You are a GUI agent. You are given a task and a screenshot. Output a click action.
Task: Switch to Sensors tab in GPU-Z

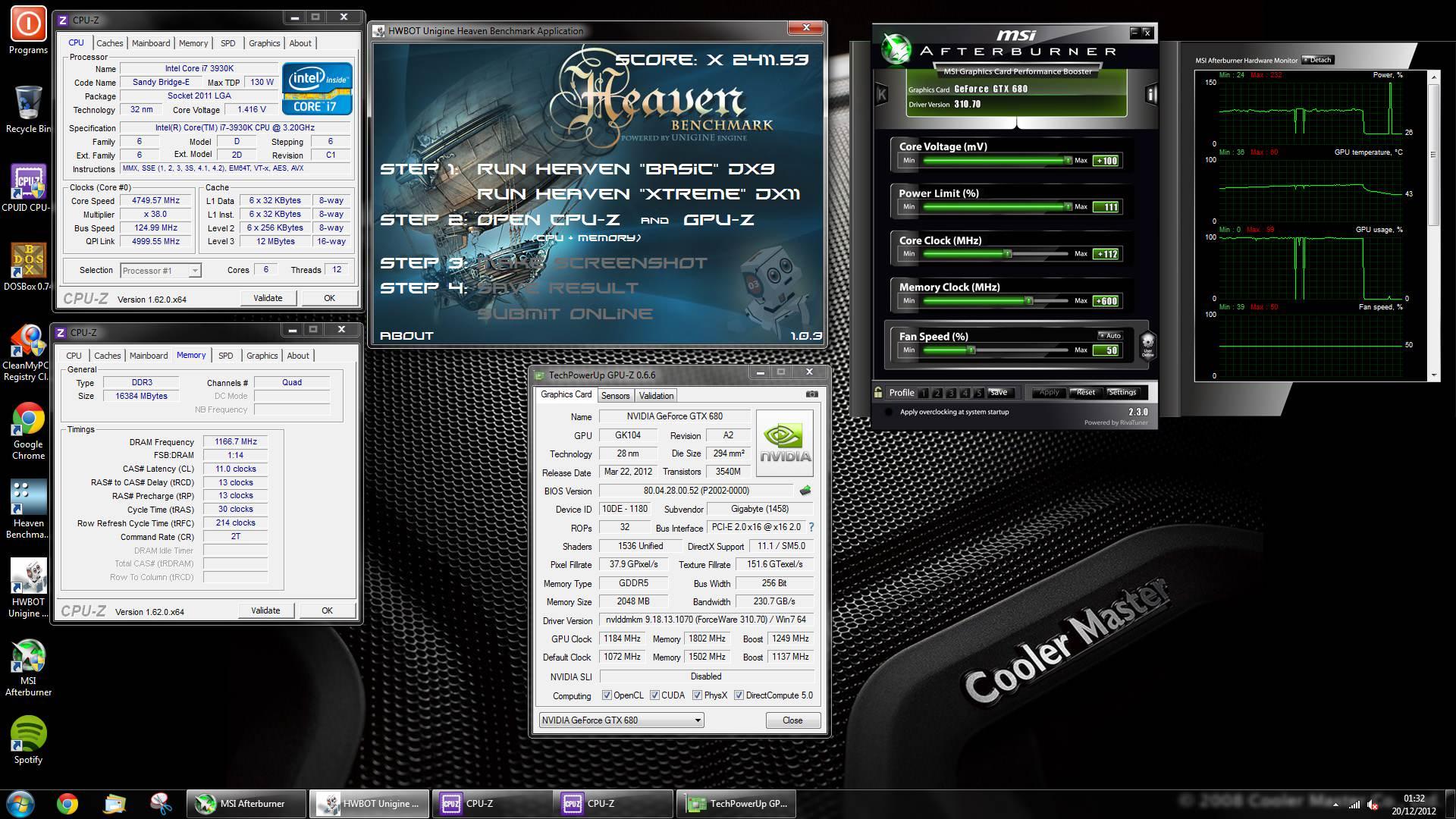(x=615, y=396)
